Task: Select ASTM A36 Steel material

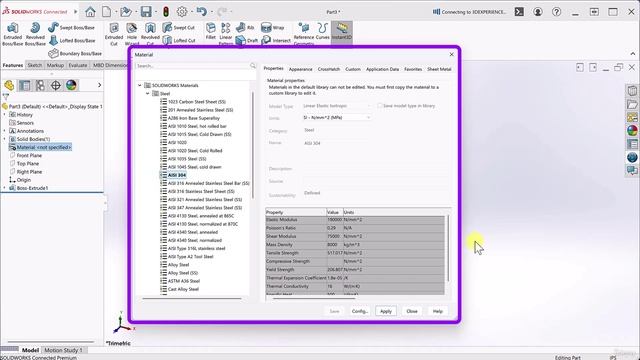Action: click(x=184, y=281)
